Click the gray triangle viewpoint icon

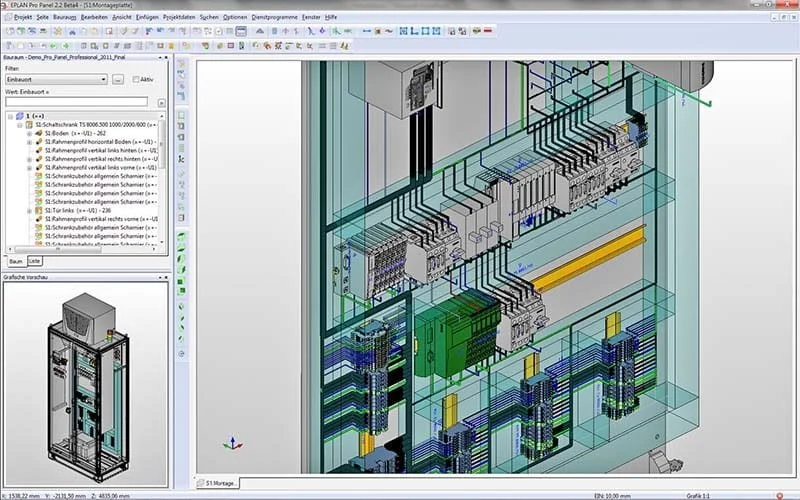260,31
